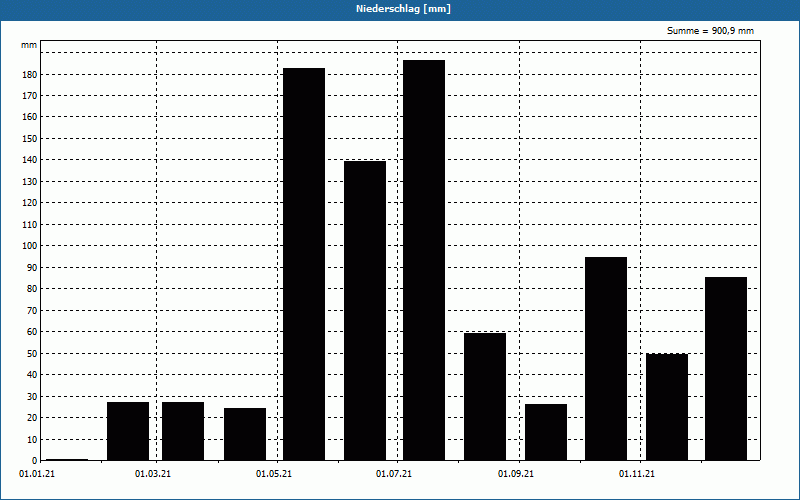Click the x-axis date label '01.05.21'

[x=274, y=474]
